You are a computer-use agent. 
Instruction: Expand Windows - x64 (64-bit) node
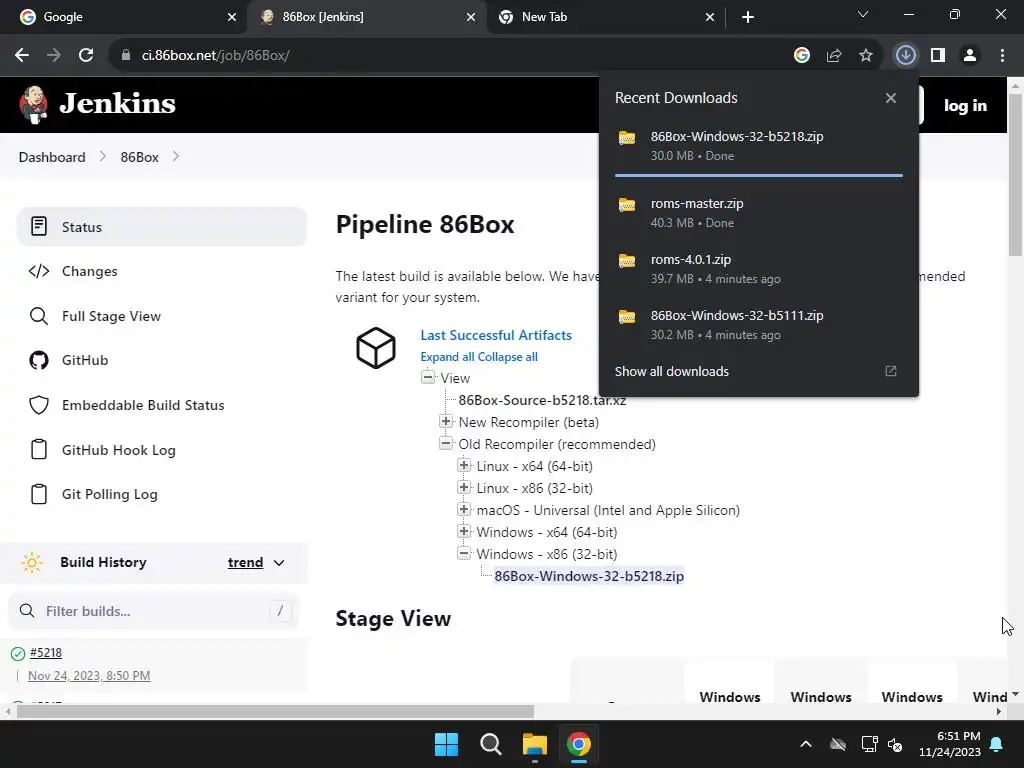coord(464,531)
